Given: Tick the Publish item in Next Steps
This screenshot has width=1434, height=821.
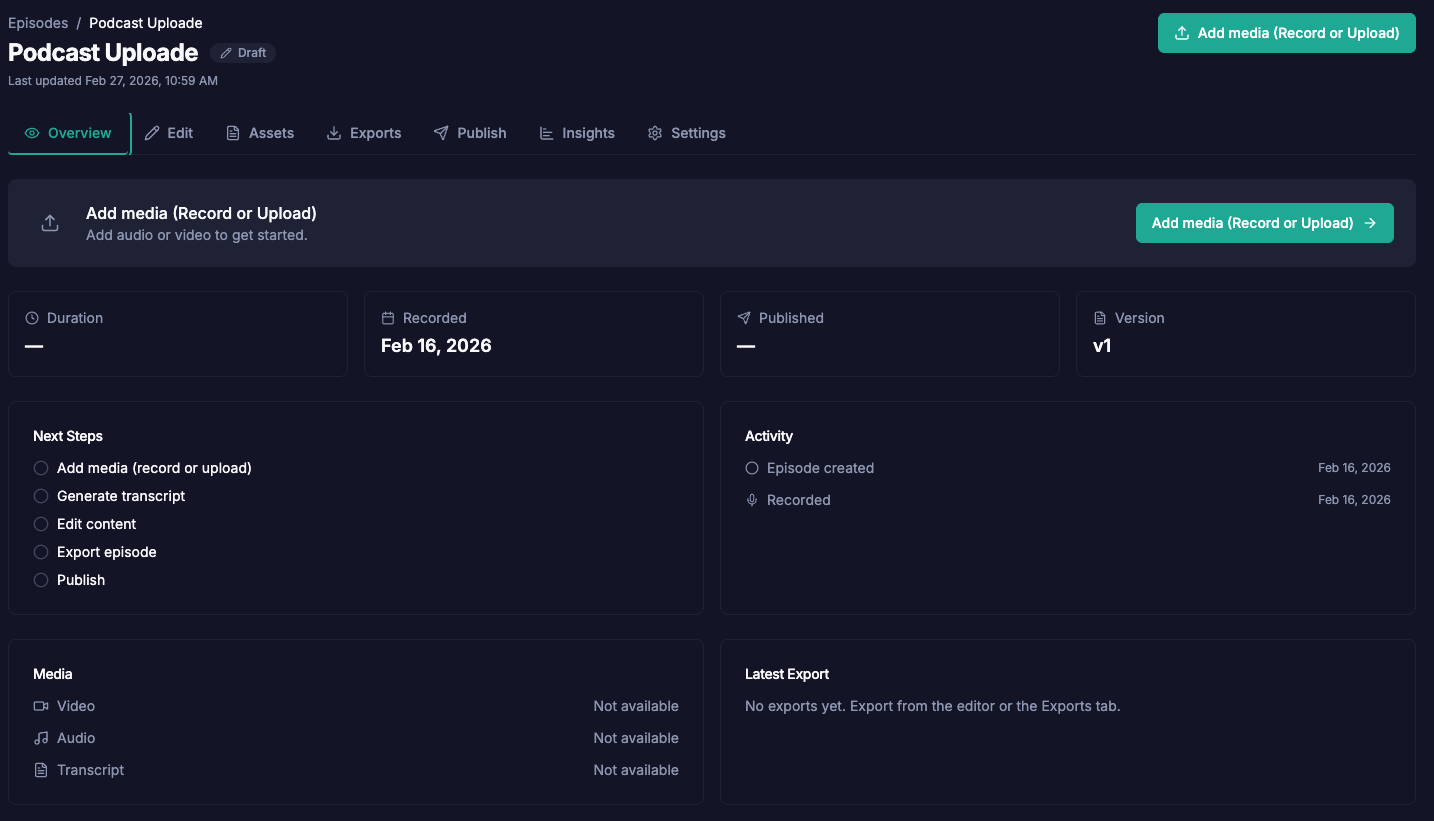Looking at the screenshot, I should point(41,580).
